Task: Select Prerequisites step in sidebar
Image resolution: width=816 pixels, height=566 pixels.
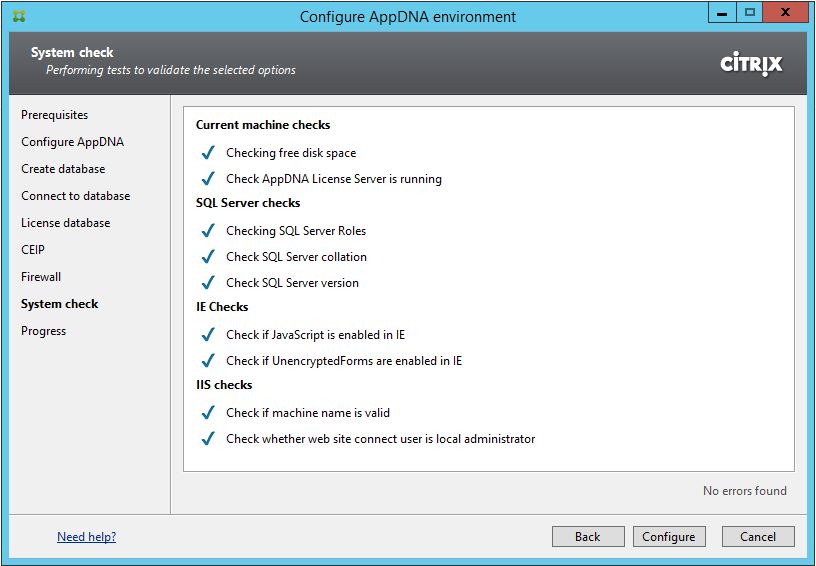Action: coord(54,115)
